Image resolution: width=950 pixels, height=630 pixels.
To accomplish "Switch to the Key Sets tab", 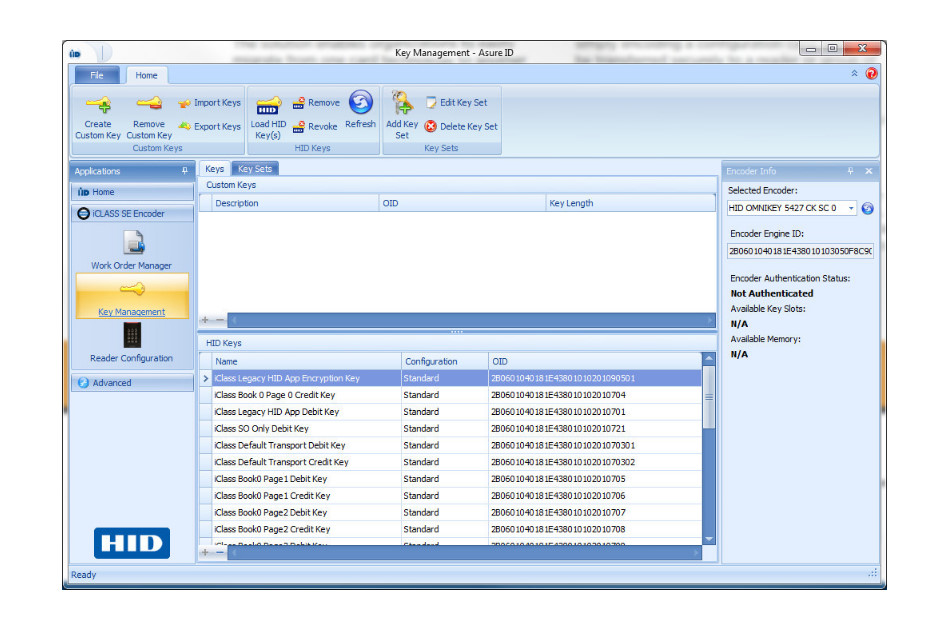I will click(x=255, y=169).
